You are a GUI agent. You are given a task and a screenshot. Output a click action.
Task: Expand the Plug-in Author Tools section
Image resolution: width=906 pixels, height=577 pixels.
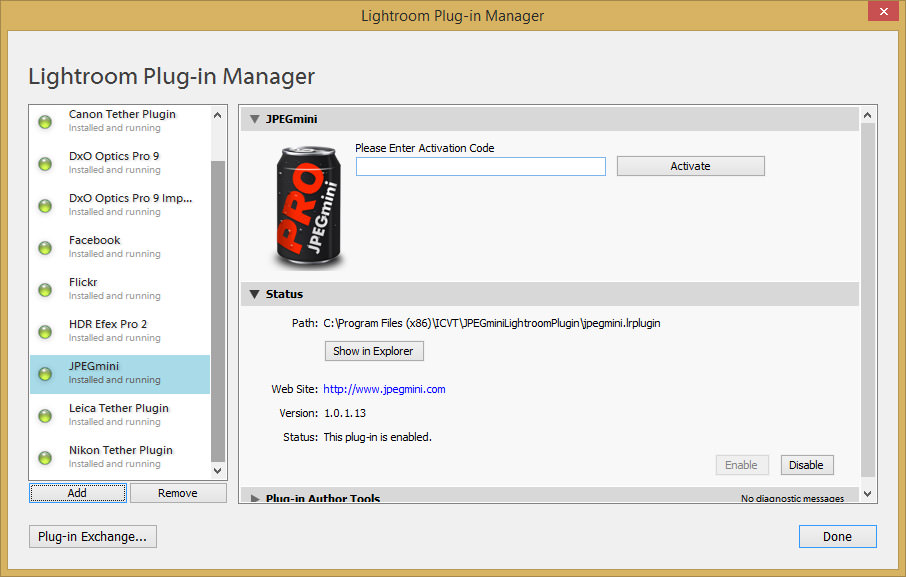tap(254, 498)
